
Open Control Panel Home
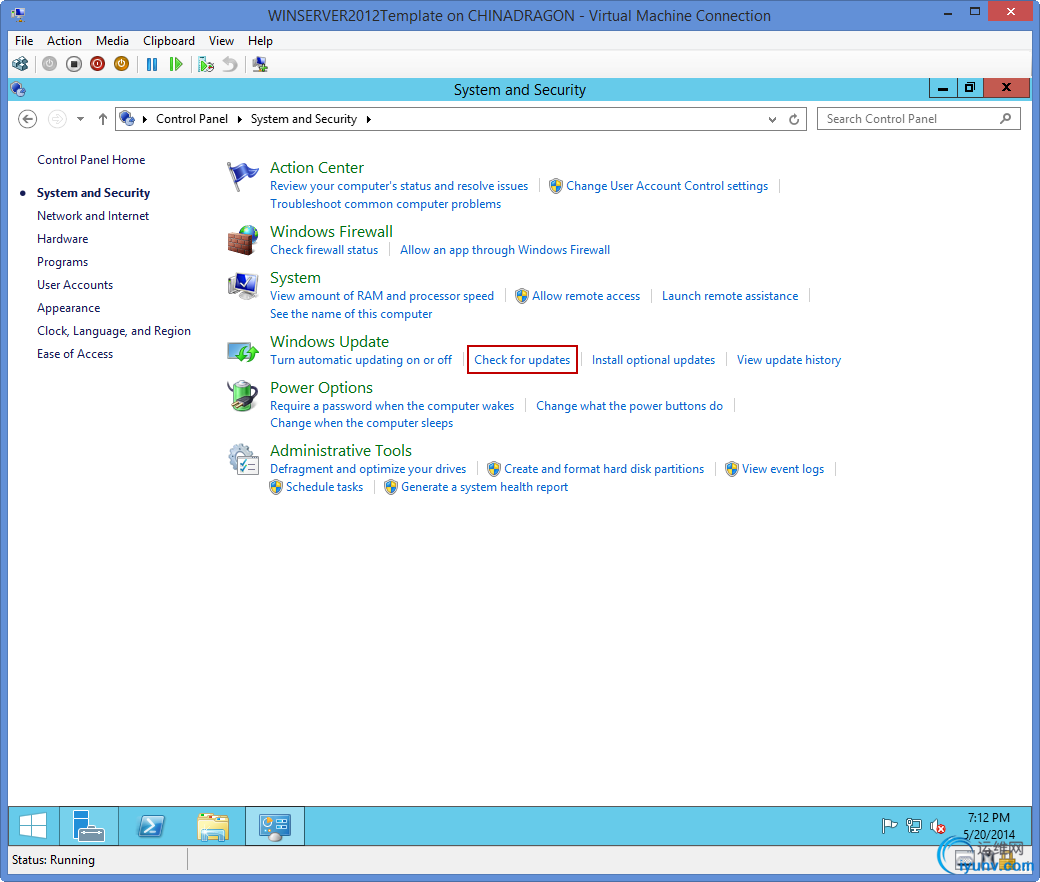click(91, 160)
